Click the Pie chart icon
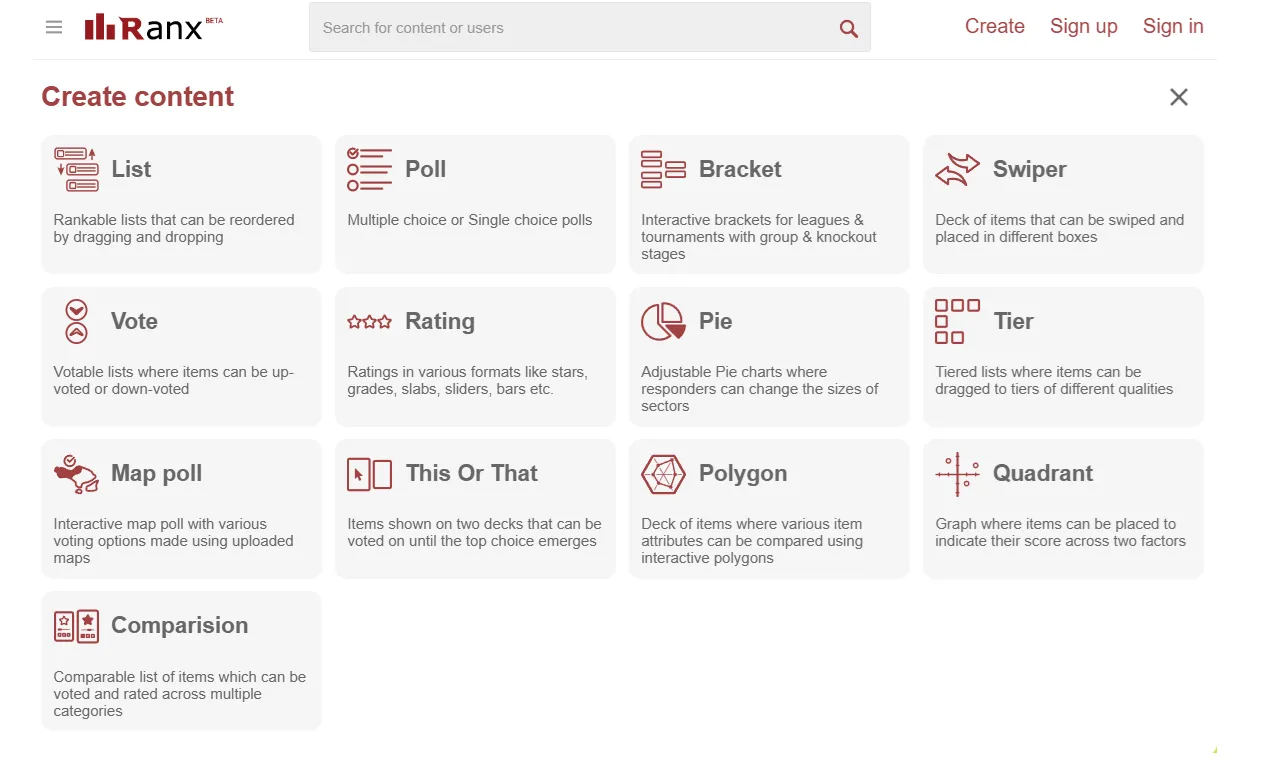The image size is (1270, 760). (663, 321)
